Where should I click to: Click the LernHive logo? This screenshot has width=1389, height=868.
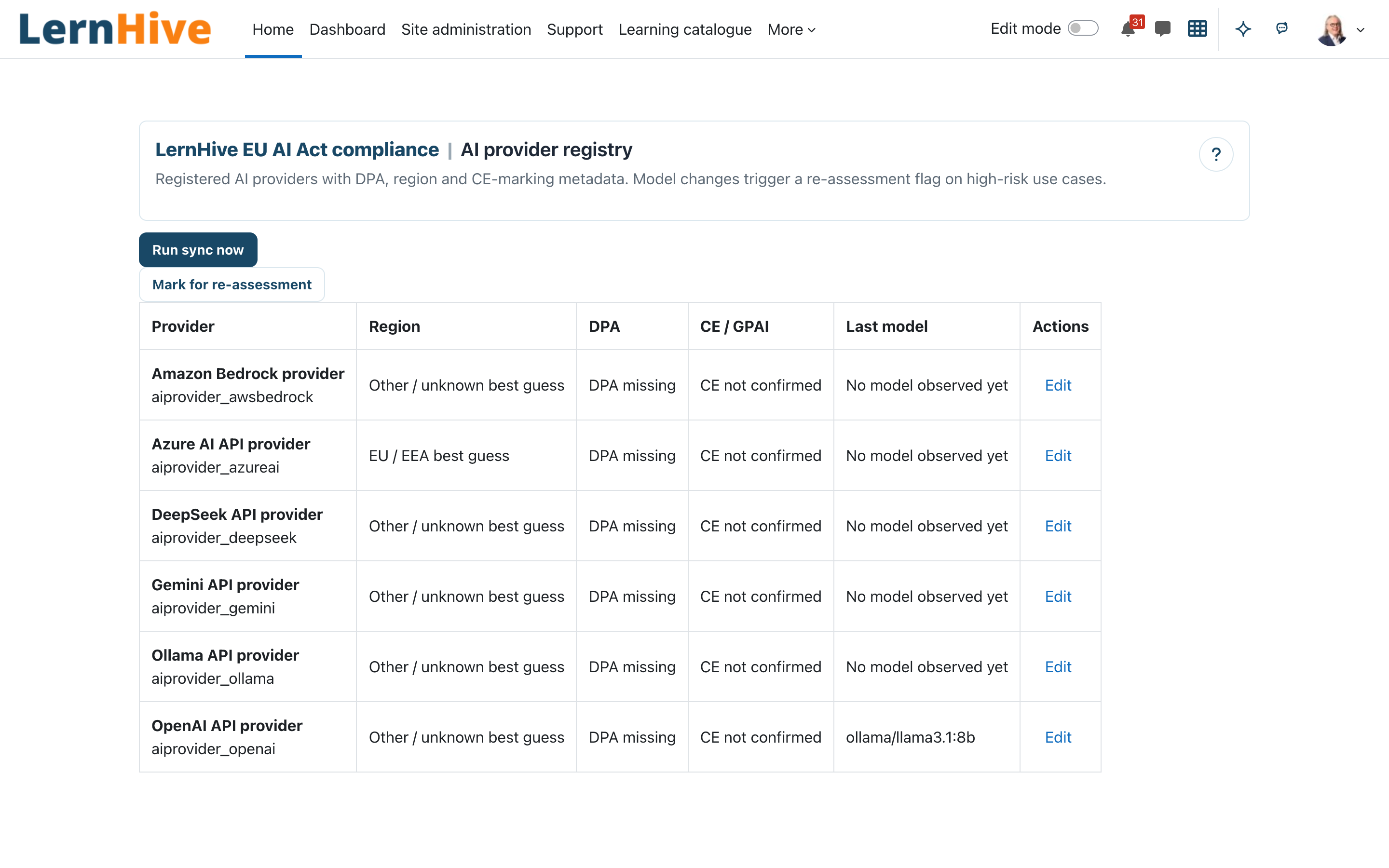pyautogui.click(x=115, y=29)
